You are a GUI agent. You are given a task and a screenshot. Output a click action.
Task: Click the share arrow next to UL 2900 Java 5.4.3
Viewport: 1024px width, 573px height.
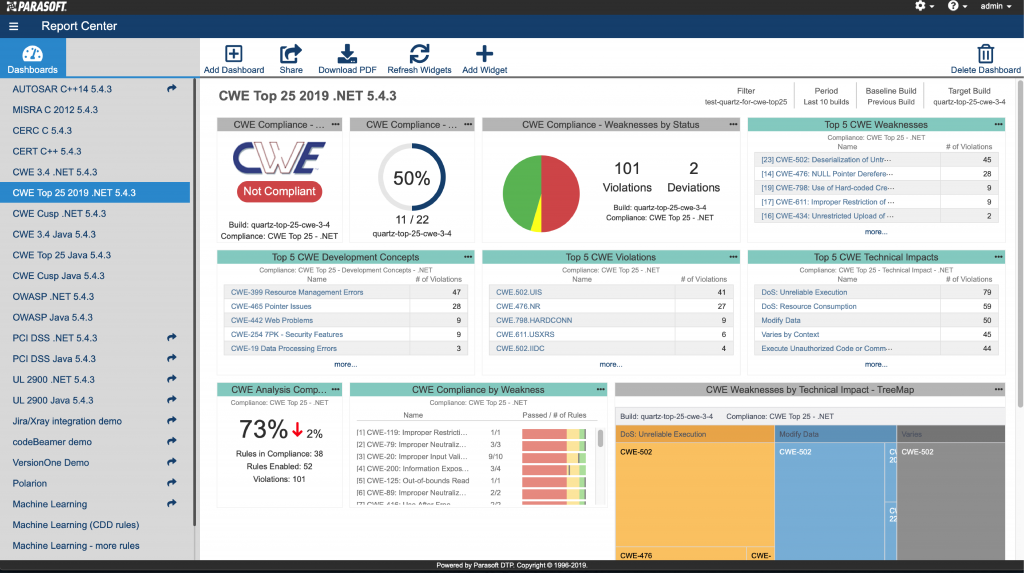[x=172, y=399]
